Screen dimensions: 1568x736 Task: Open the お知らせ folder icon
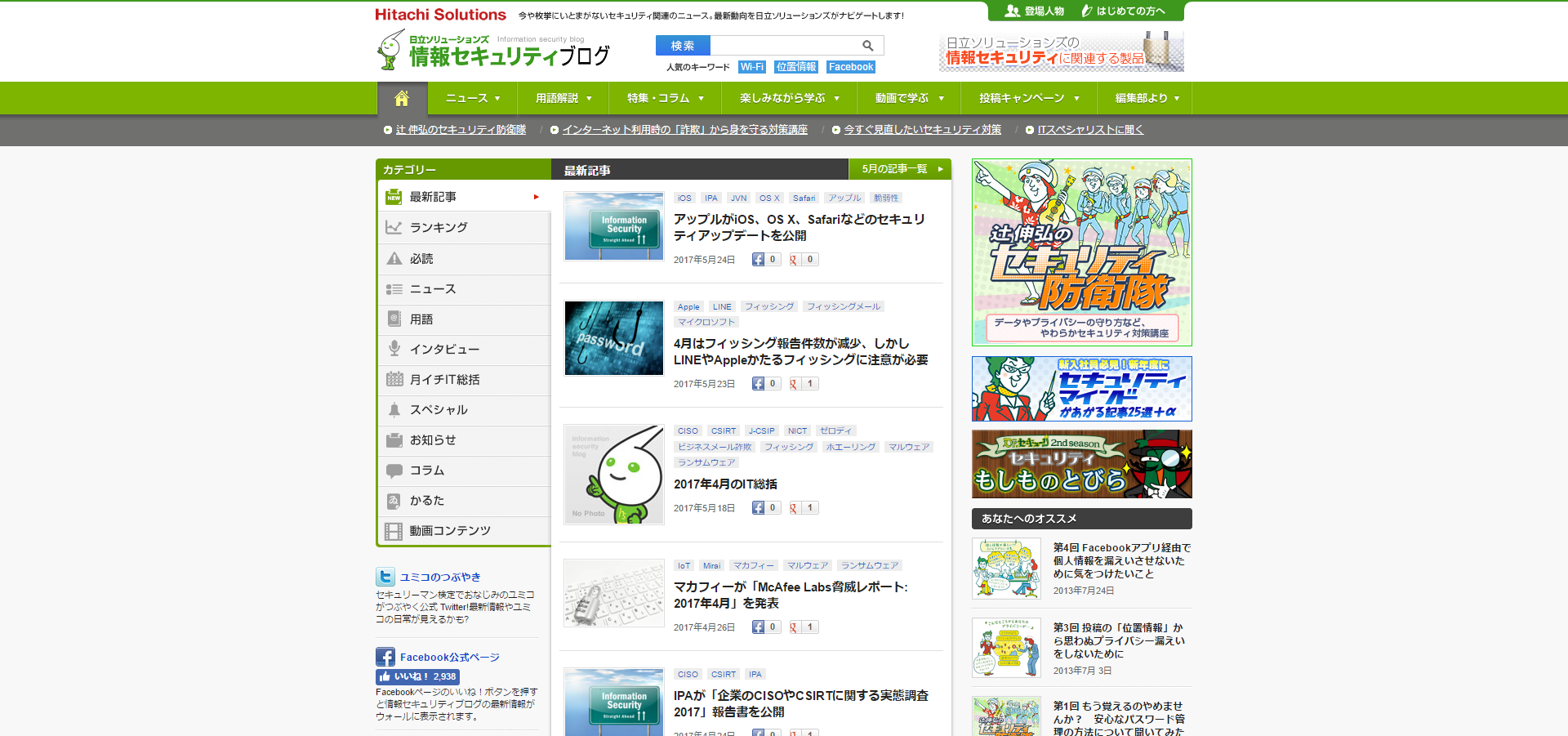pos(394,439)
